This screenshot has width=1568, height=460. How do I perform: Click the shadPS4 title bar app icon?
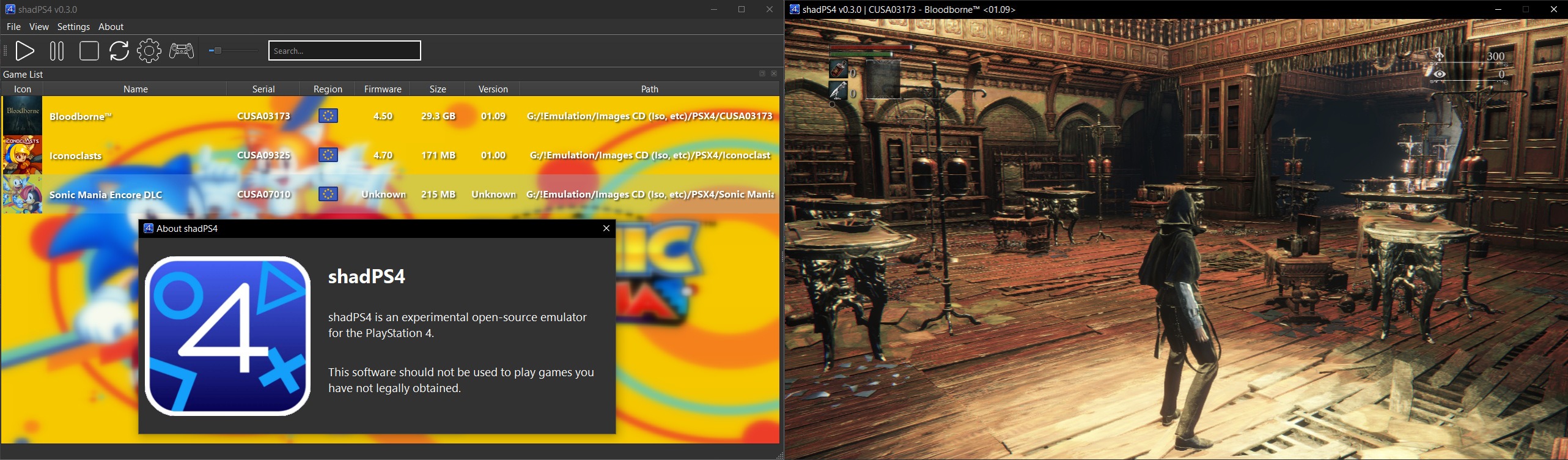10,9
